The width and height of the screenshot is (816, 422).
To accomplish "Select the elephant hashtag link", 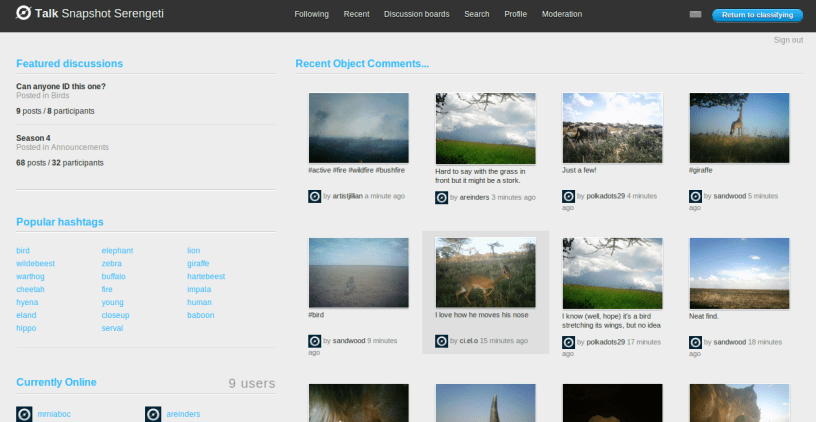I will click(117, 250).
